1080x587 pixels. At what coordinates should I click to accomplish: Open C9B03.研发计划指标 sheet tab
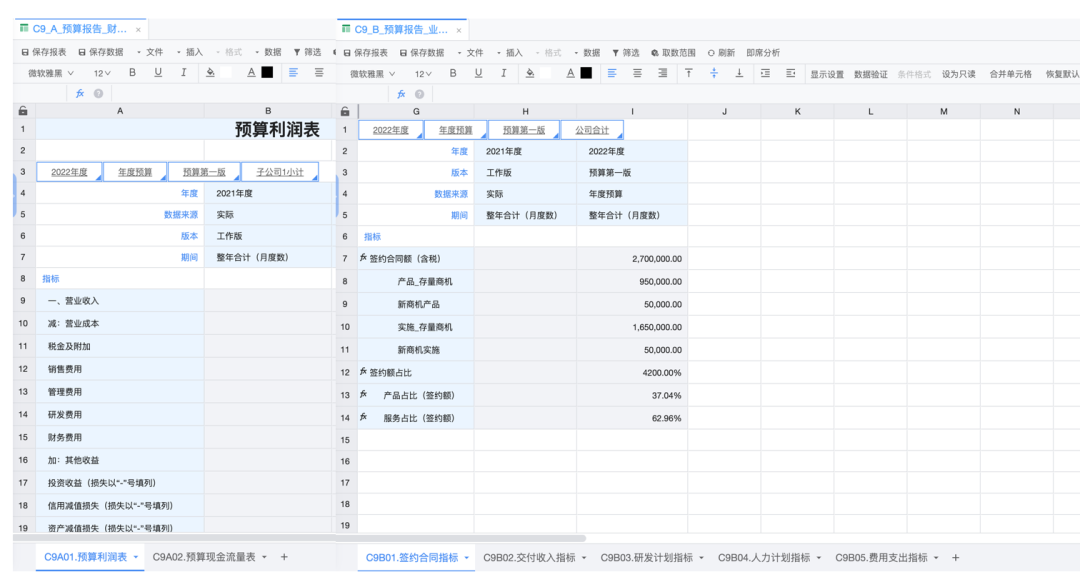pyautogui.click(x=646, y=558)
